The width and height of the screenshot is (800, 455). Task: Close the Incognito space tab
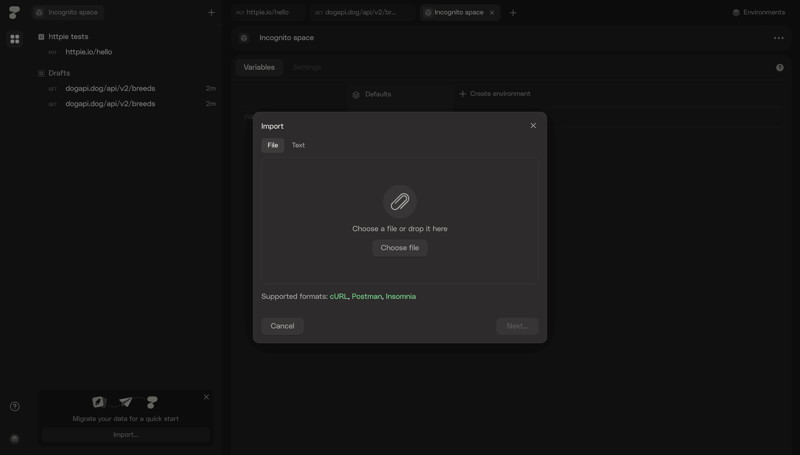pos(492,13)
